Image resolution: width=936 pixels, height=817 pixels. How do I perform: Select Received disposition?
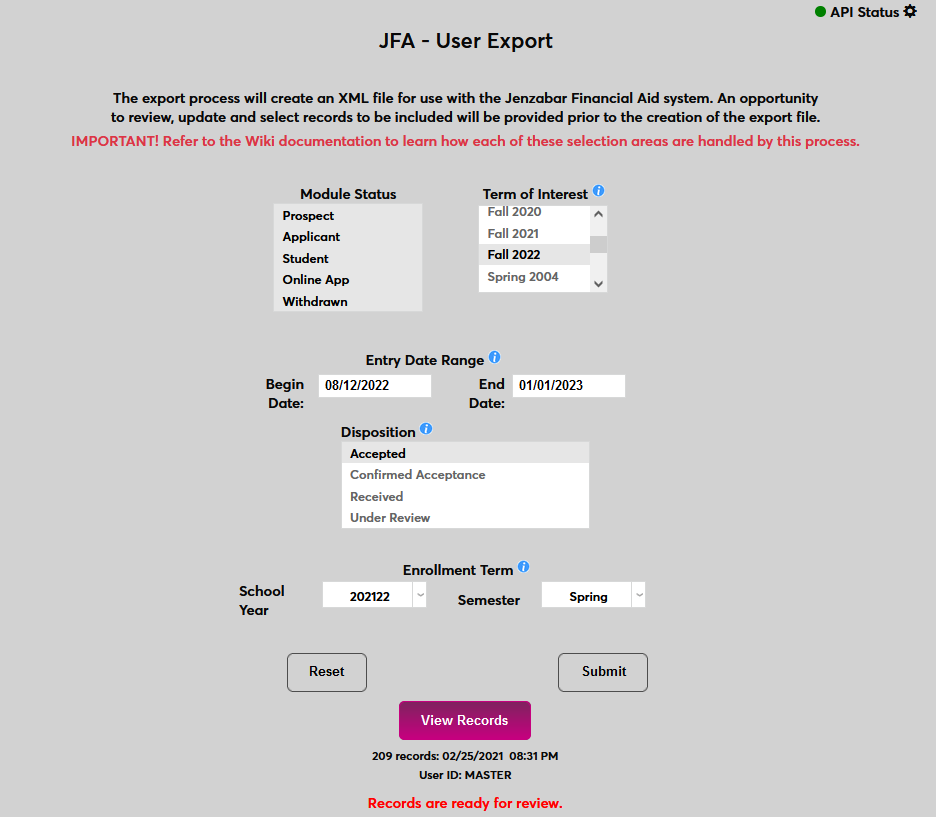click(x=465, y=497)
